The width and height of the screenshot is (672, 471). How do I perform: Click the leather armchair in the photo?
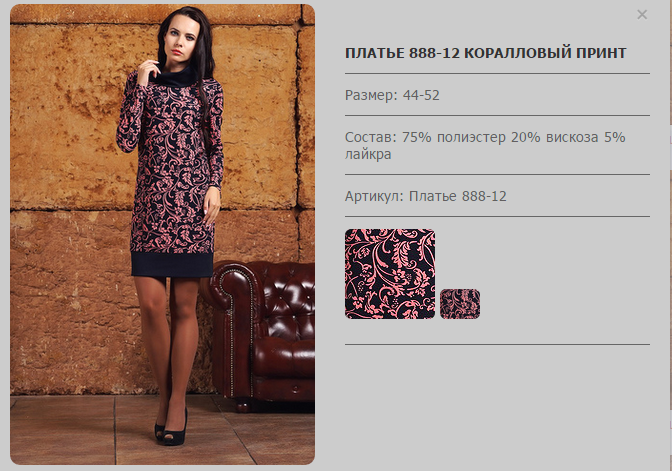point(264,332)
